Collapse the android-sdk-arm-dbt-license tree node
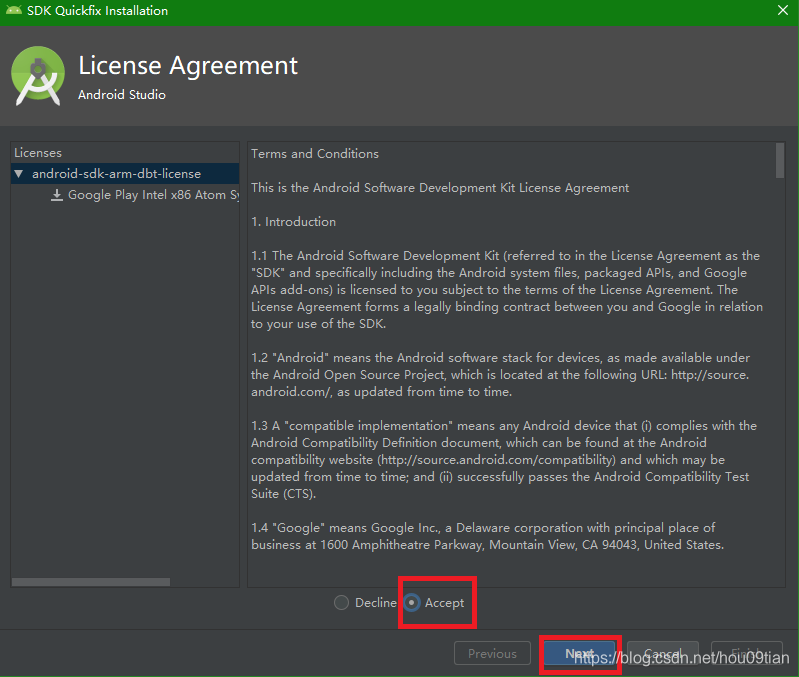799x677 pixels. click(x=19, y=174)
